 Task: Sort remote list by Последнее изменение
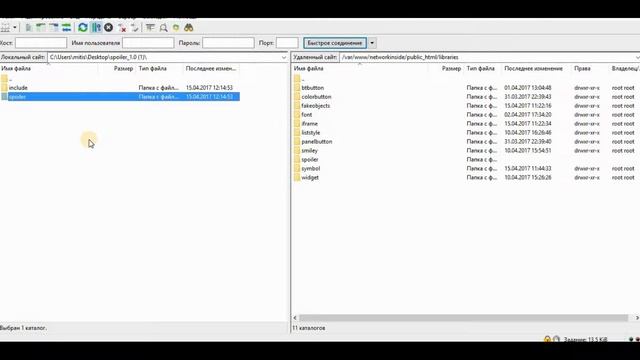pos(536,69)
